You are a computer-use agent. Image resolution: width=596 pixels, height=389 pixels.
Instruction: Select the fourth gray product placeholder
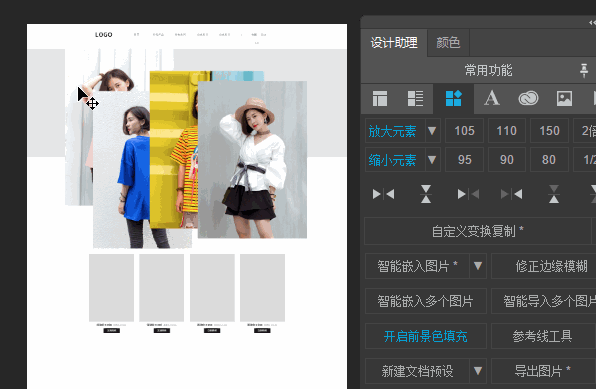coord(262,288)
